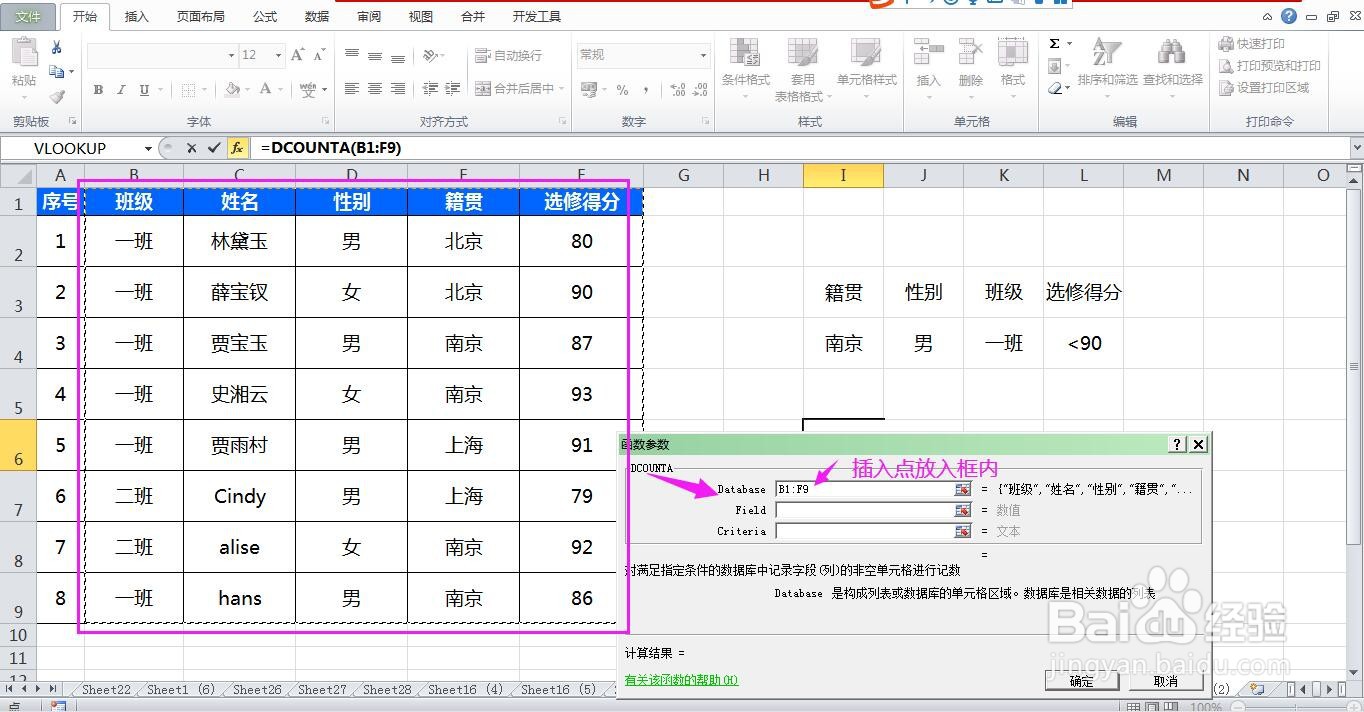Switch to the Developer (开发工具) tab

[537, 16]
